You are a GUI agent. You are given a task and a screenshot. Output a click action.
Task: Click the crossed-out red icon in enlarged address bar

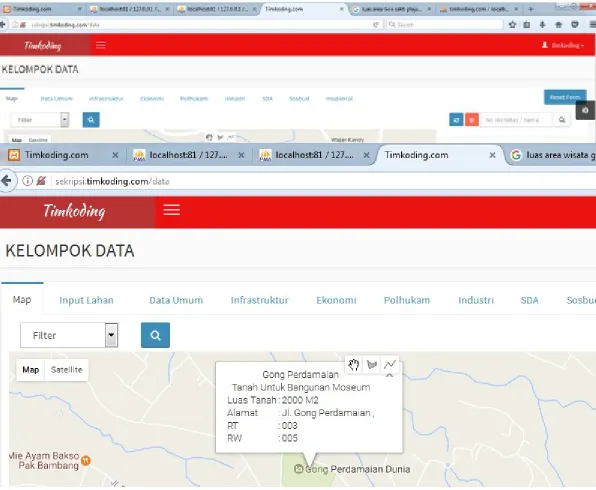(x=41, y=181)
